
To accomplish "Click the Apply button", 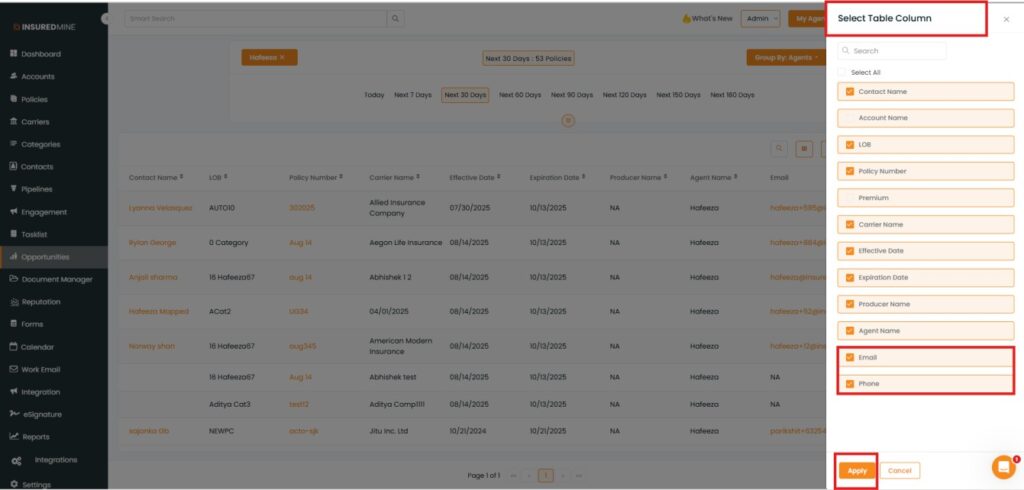I will coord(857,470).
